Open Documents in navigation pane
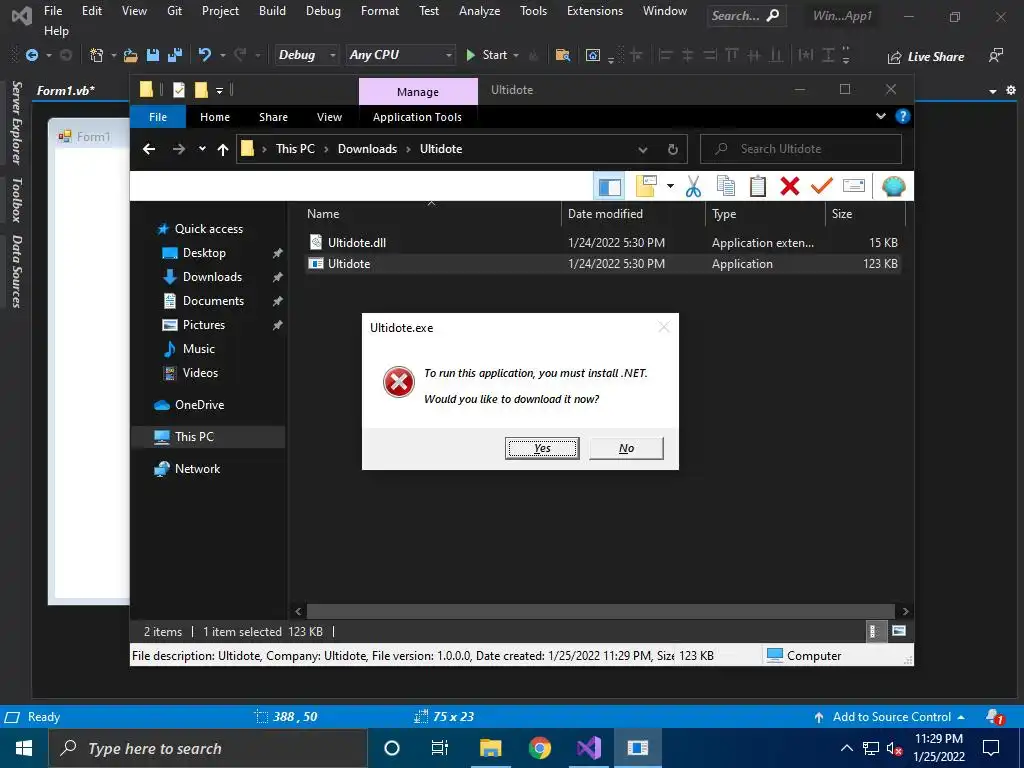This screenshot has height=768, width=1024. tap(213, 301)
